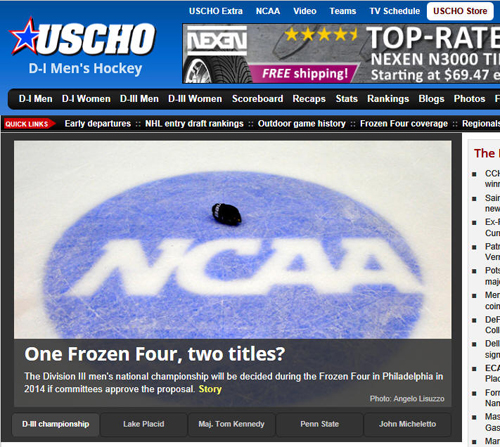Open the USCHO Store button

[x=460, y=11]
